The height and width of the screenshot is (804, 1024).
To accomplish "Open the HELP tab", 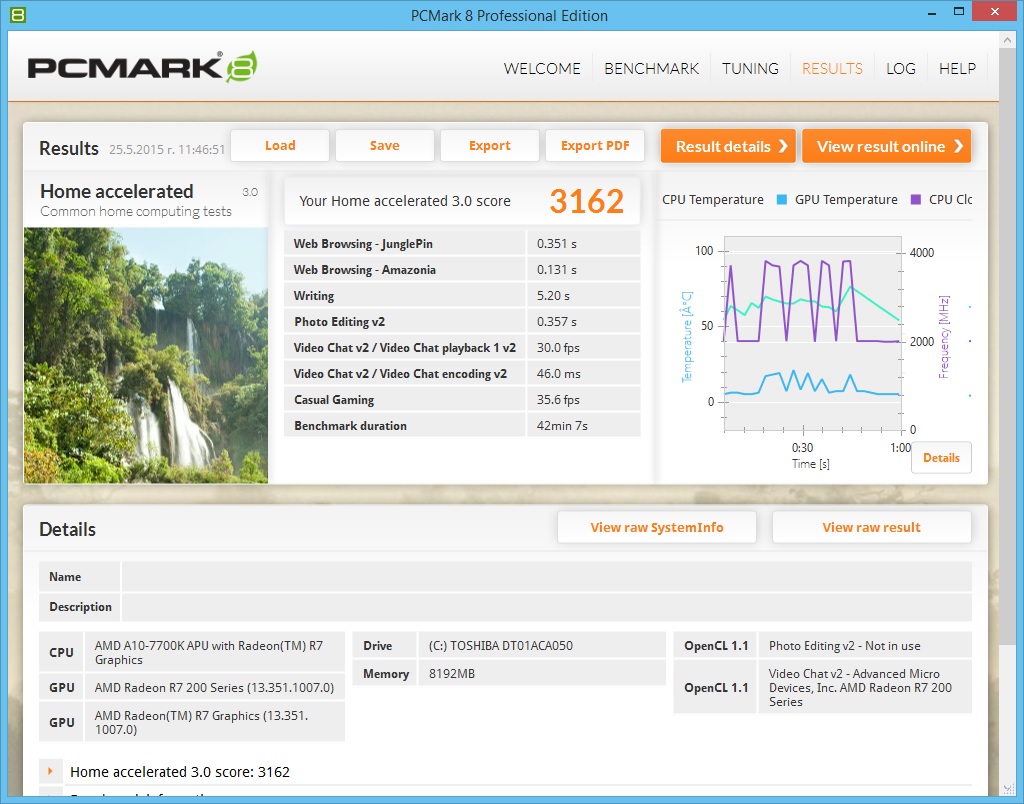I will point(957,69).
